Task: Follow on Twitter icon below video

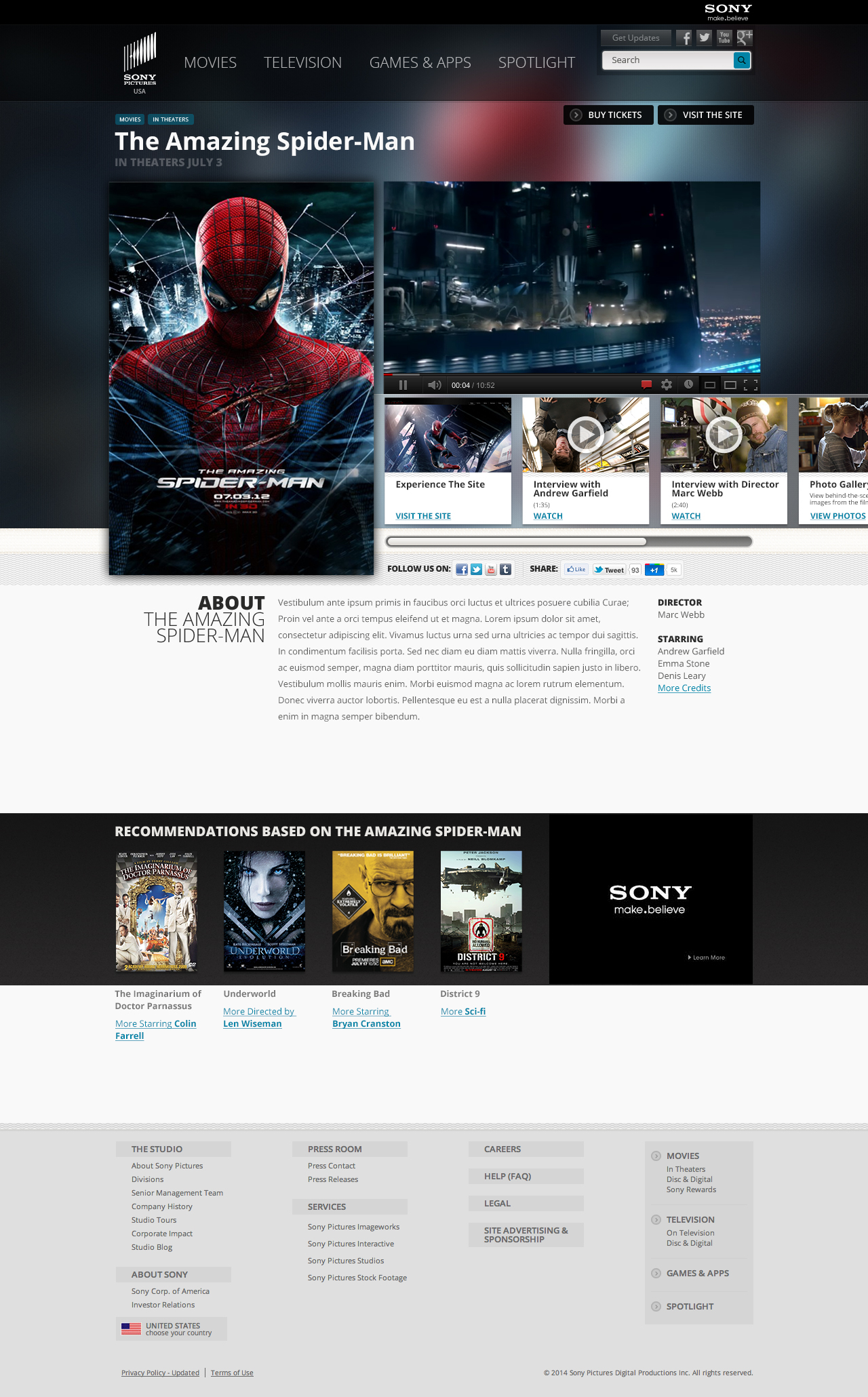Action: click(476, 569)
